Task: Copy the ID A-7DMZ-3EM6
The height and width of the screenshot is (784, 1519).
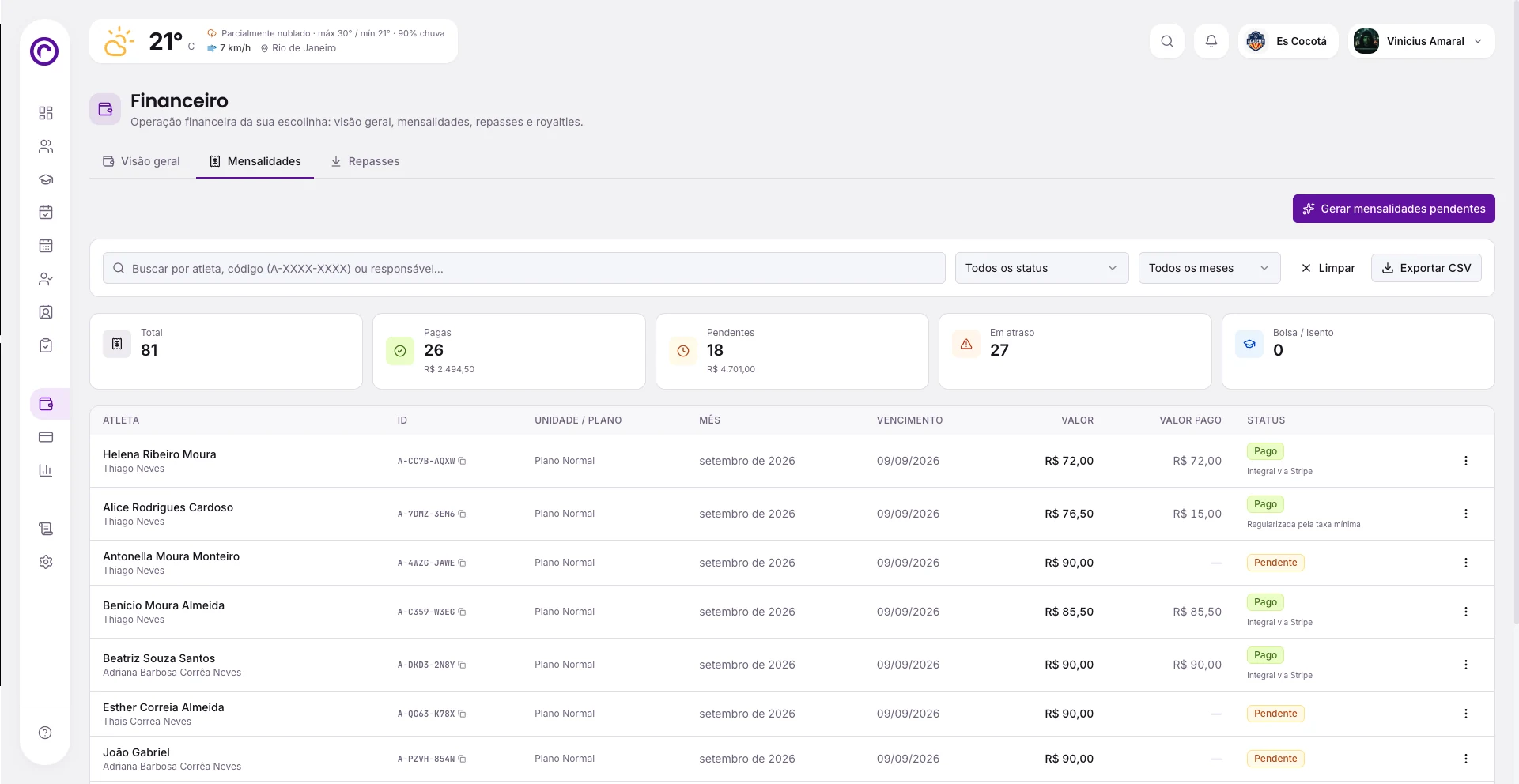Action: pos(463,514)
